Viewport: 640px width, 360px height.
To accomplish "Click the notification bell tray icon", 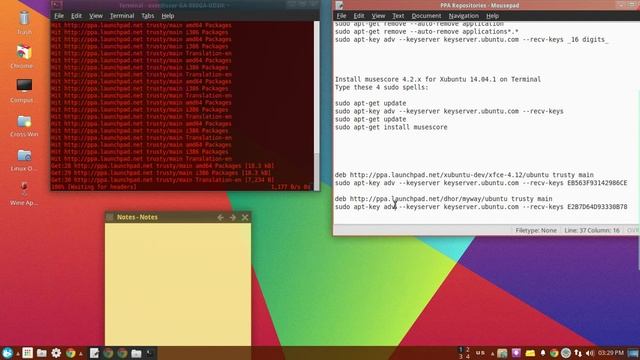I will coord(543,353).
